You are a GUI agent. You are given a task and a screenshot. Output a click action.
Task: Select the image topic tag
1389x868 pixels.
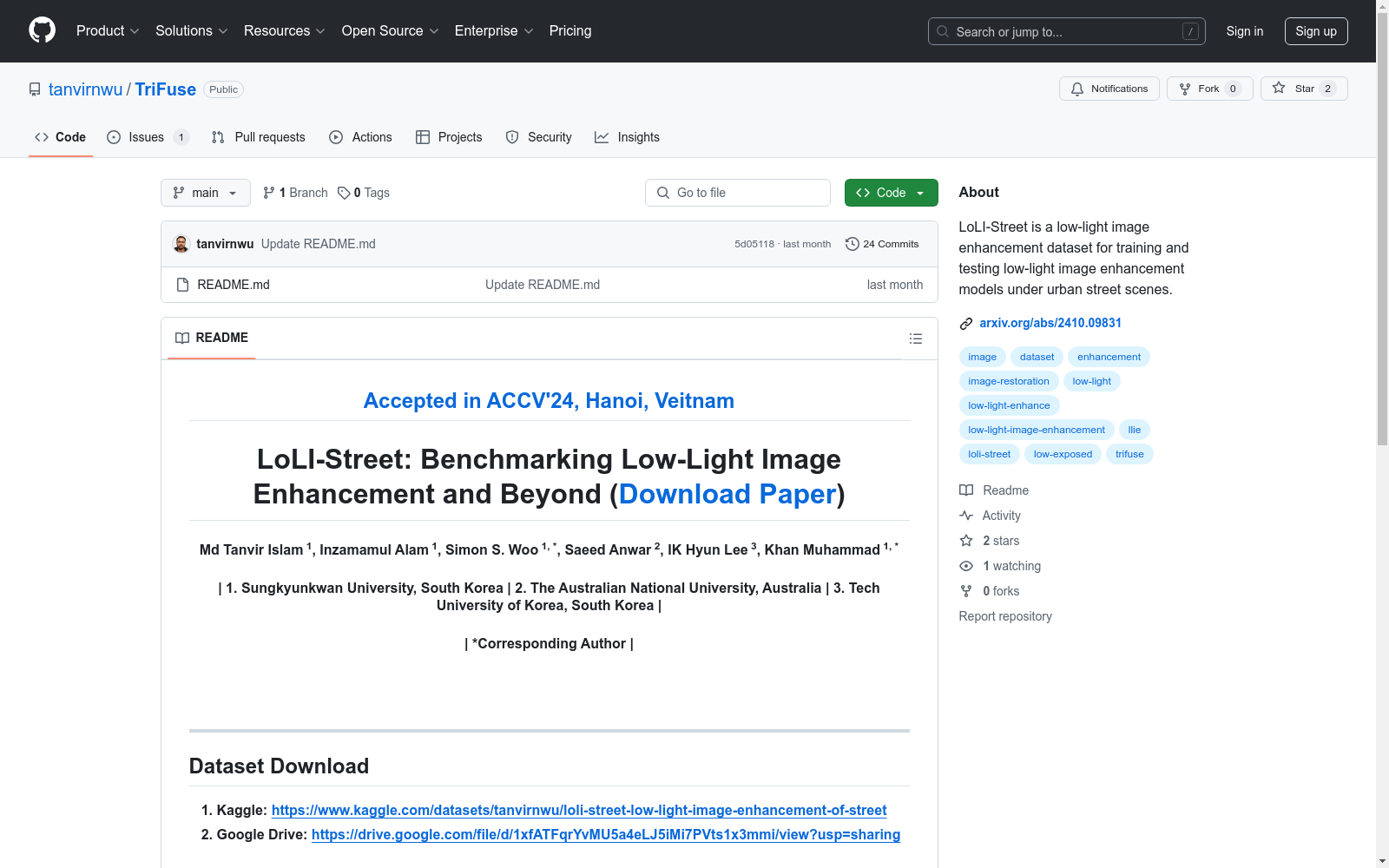click(x=982, y=357)
